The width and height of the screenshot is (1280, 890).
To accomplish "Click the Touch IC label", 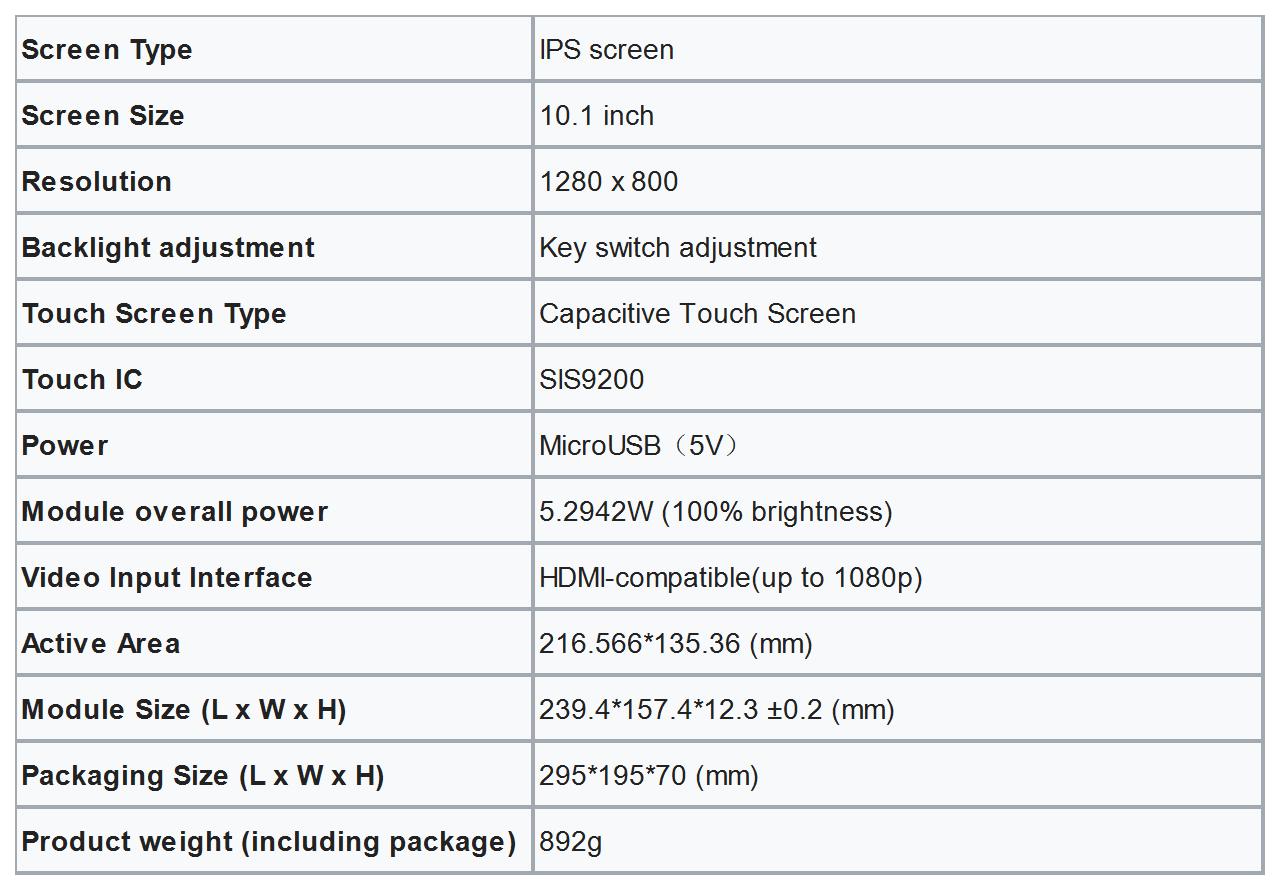I will click(82, 380).
